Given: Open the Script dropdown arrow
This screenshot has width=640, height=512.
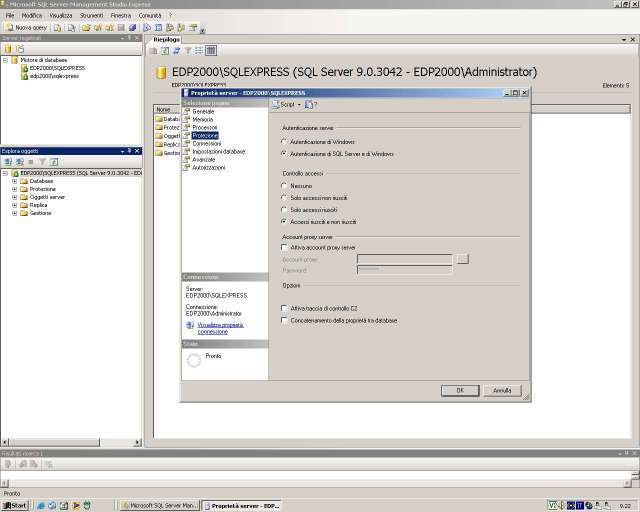Looking at the screenshot, I should [x=299, y=105].
